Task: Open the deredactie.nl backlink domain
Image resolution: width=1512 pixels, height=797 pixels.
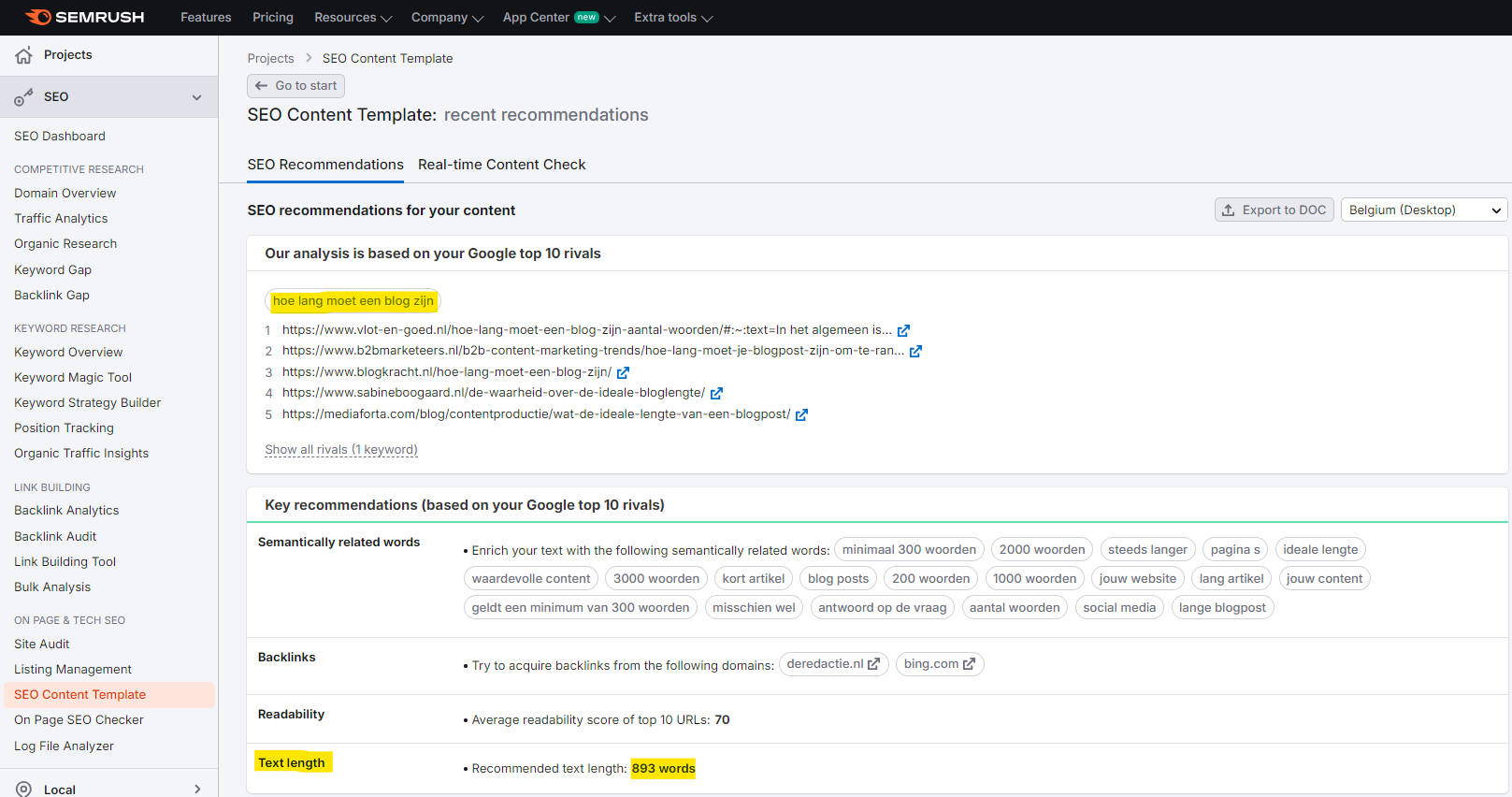Action: click(x=834, y=664)
